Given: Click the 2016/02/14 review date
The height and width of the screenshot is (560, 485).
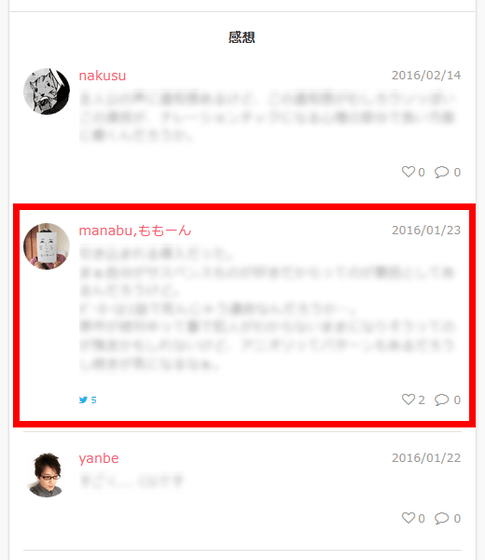Looking at the screenshot, I should pyautogui.click(x=426, y=75).
